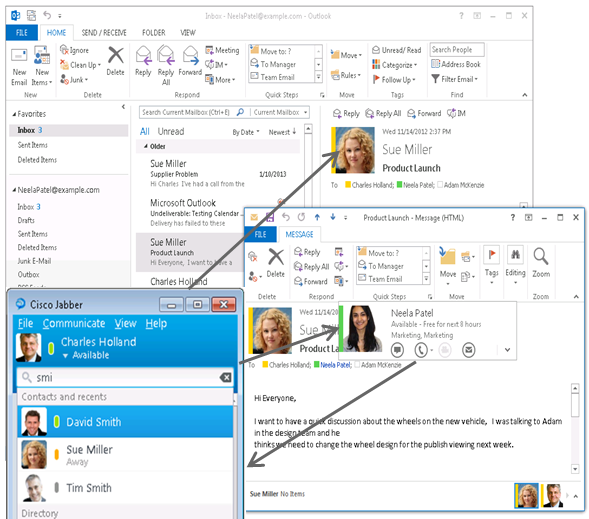Click Reply in main Outlook Respond group

click(x=143, y=62)
